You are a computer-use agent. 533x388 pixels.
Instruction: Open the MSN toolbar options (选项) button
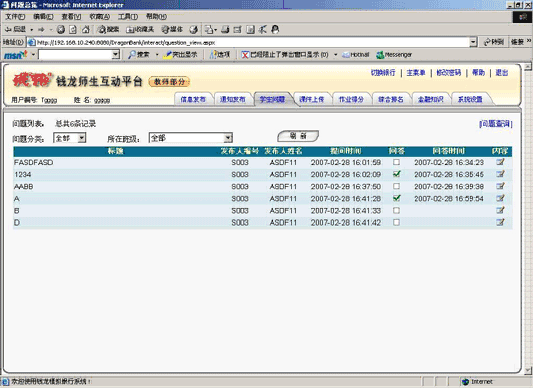[220, 54]
